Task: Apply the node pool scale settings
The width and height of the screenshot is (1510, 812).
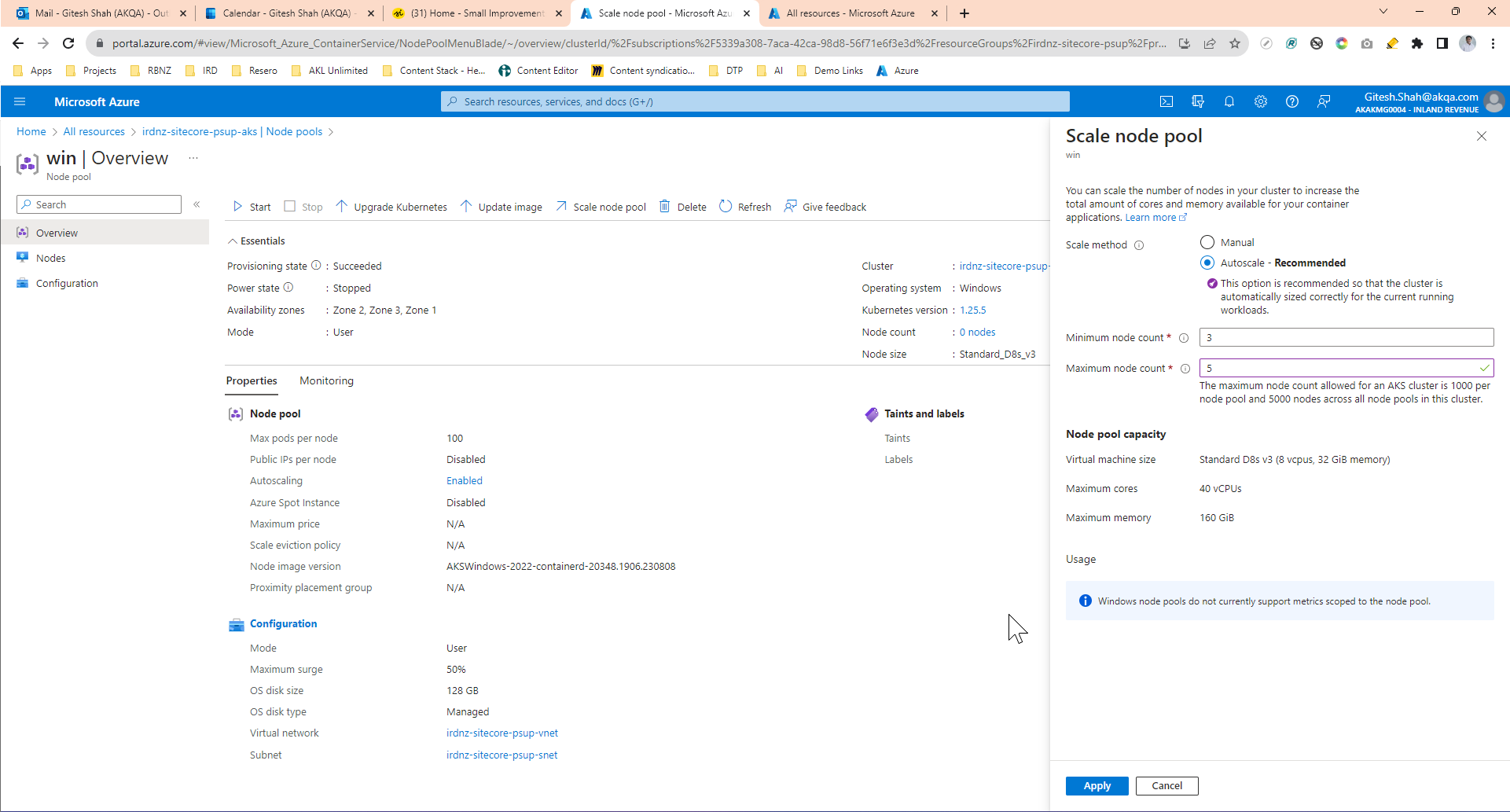Action: pos(1097,786)
